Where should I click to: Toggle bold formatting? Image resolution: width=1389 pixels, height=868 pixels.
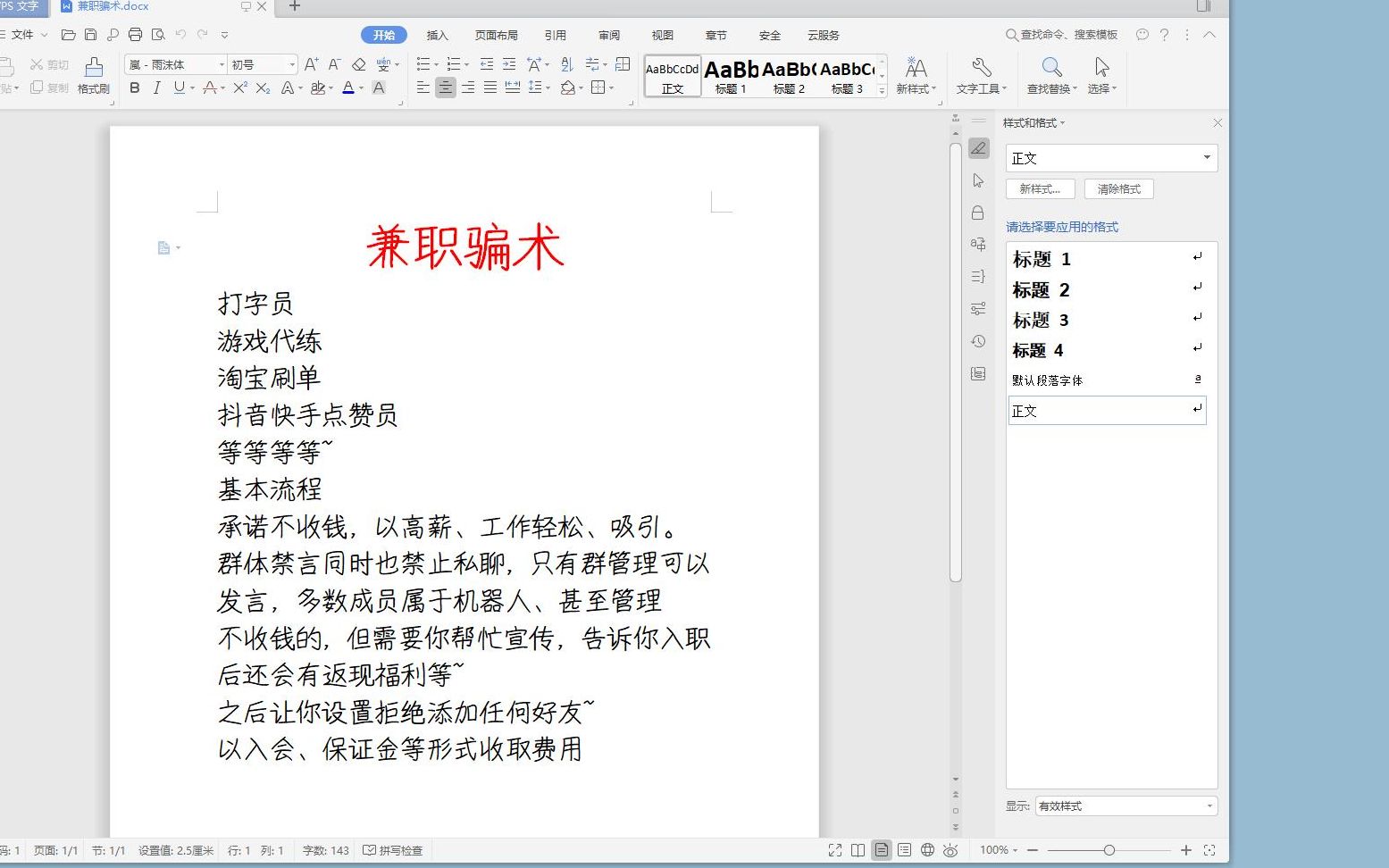(x=135, y=88)
